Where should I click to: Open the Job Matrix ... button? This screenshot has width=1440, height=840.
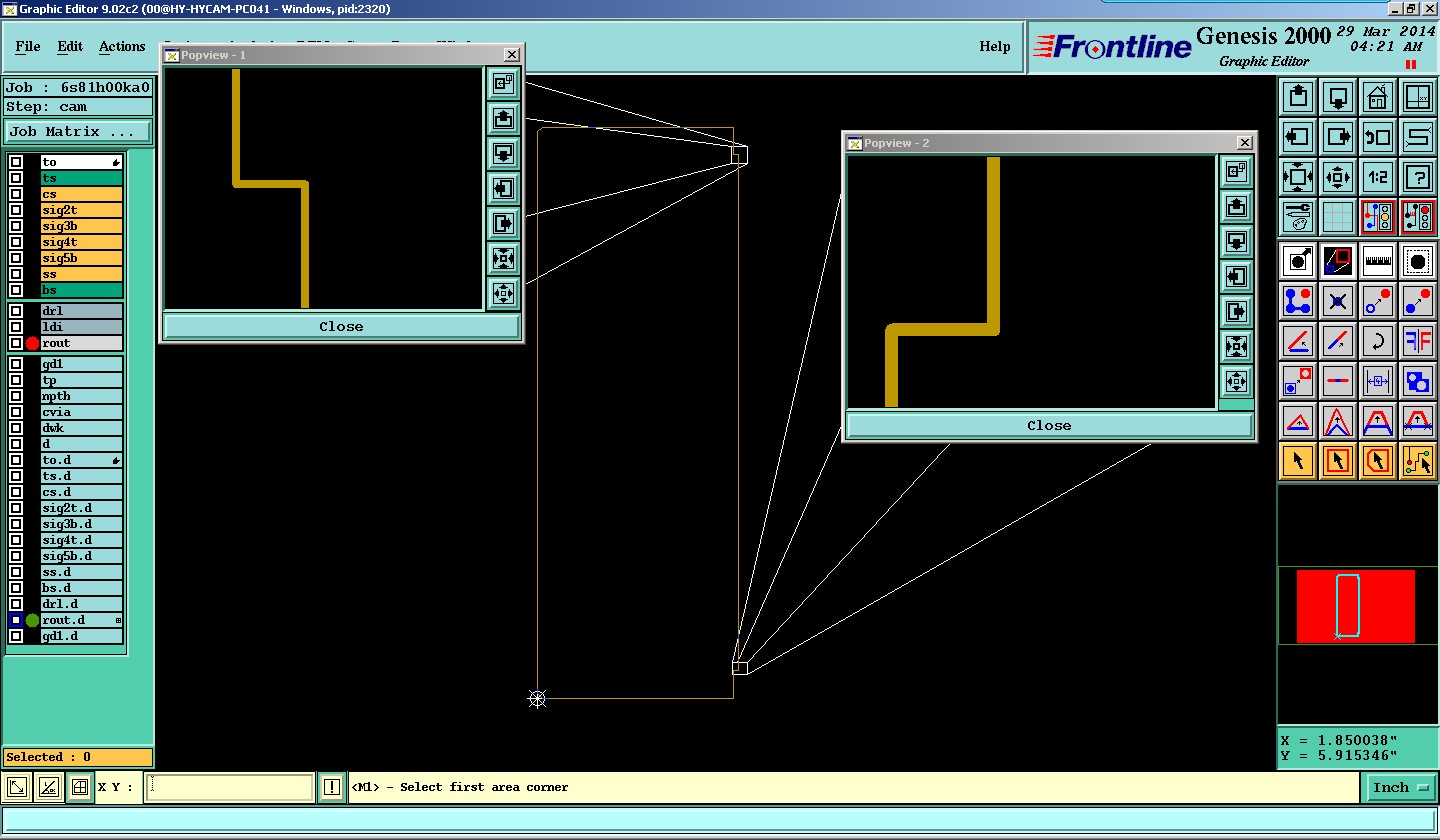[78, 132]
